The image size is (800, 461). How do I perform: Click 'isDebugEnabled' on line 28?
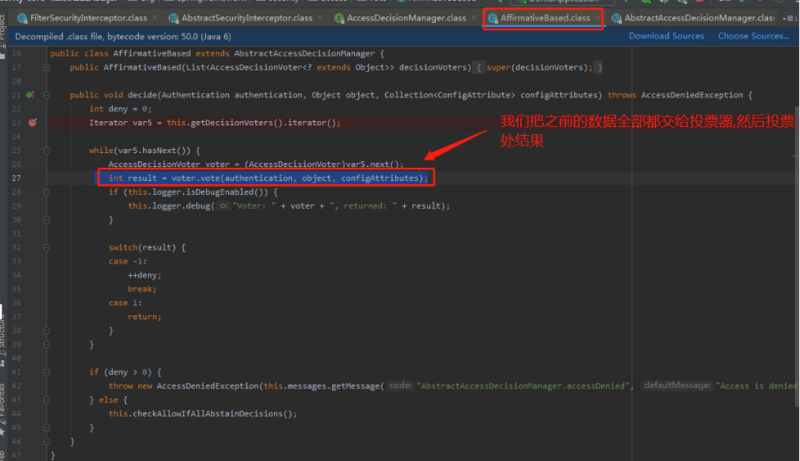point(219,192)
